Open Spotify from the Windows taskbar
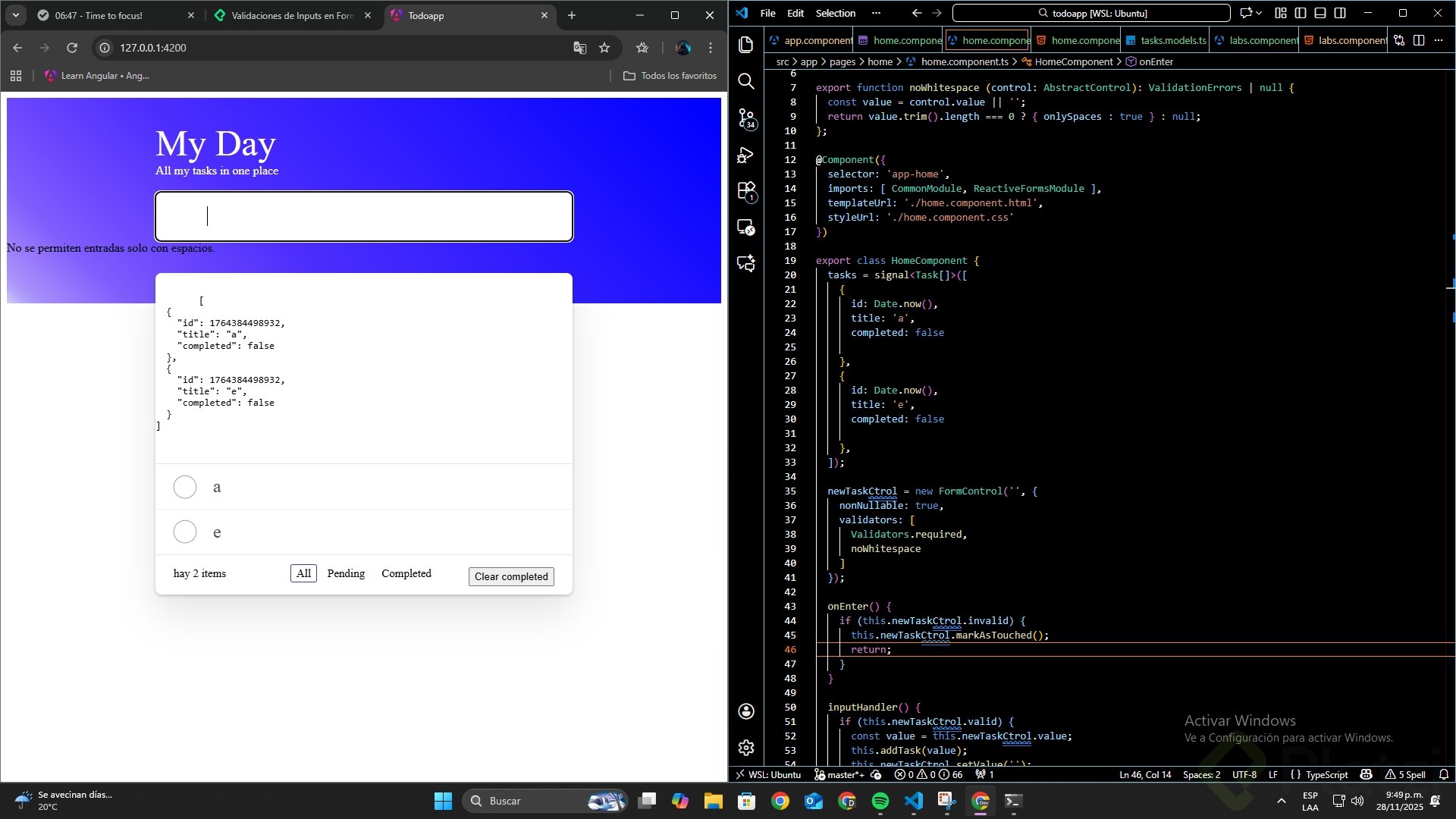The height and width of the screenshot is (819, 1456). 880,801
